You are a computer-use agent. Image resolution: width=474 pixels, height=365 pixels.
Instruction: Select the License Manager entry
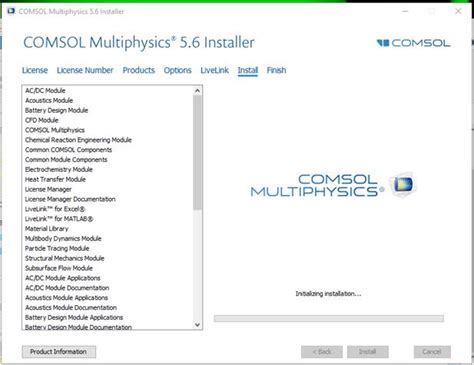(48, 189)
